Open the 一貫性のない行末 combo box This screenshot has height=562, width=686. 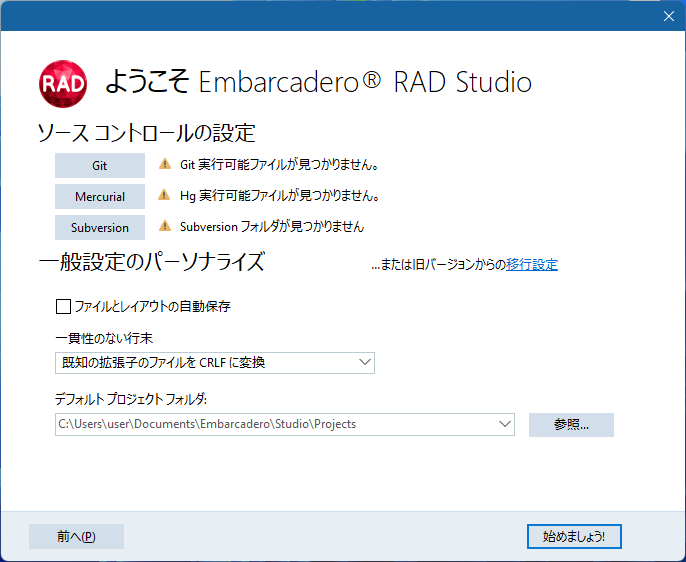pos(215,363)
